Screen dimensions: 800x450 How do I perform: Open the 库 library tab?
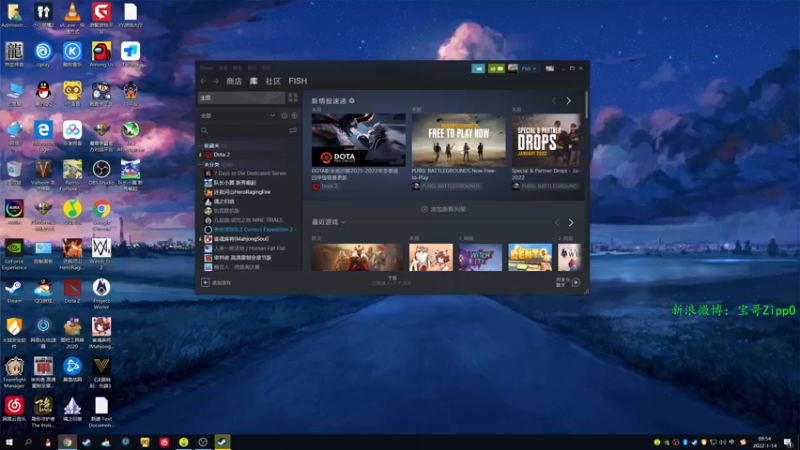254,81
